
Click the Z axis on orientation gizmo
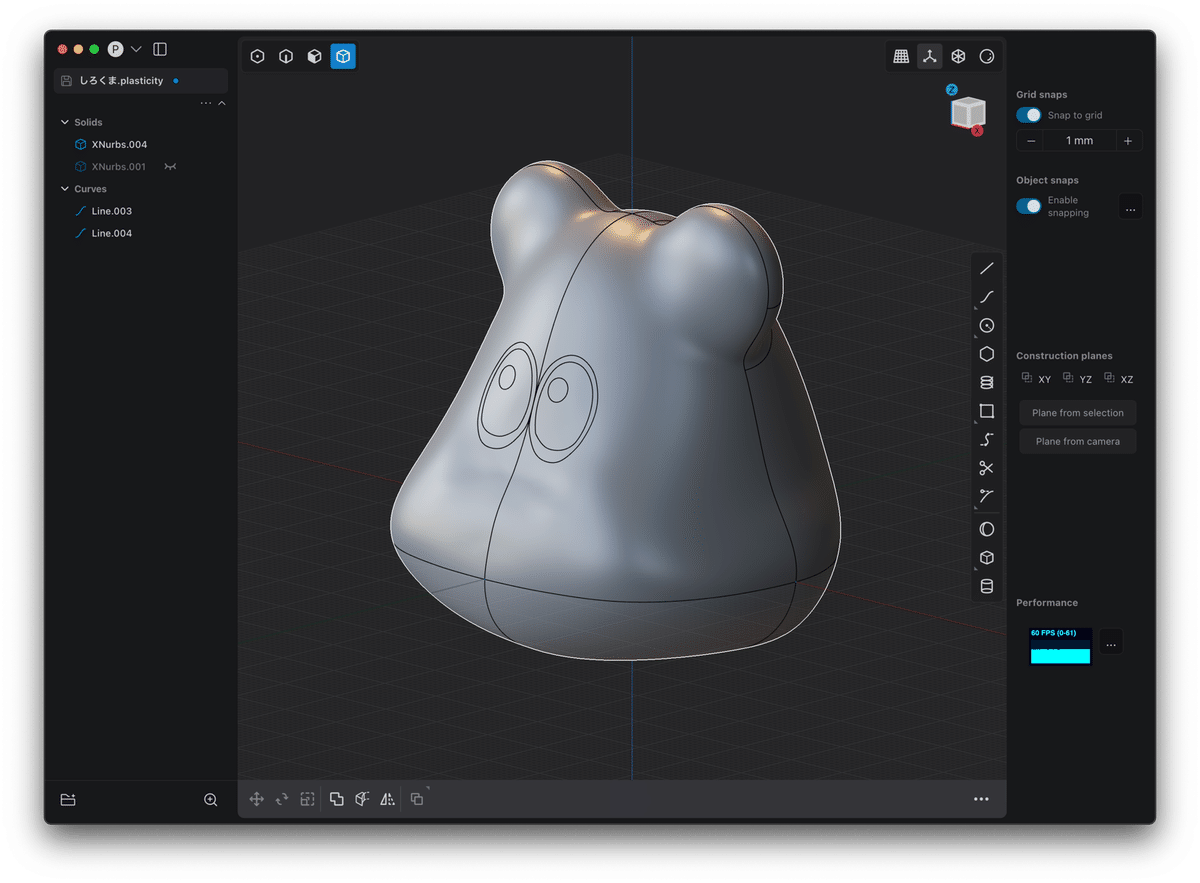(952, 90)
